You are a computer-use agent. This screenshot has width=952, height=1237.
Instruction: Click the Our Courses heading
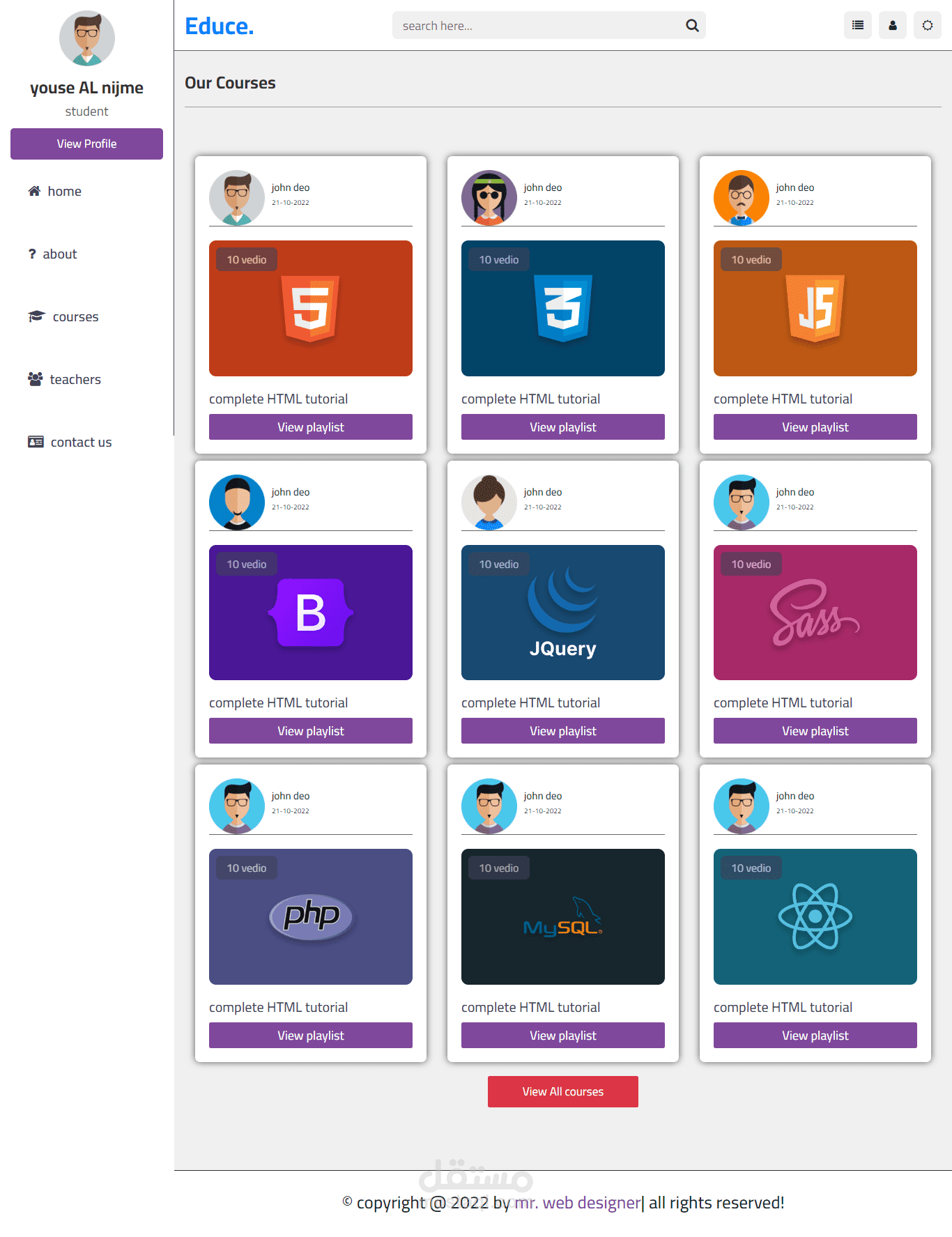[231, 83]
